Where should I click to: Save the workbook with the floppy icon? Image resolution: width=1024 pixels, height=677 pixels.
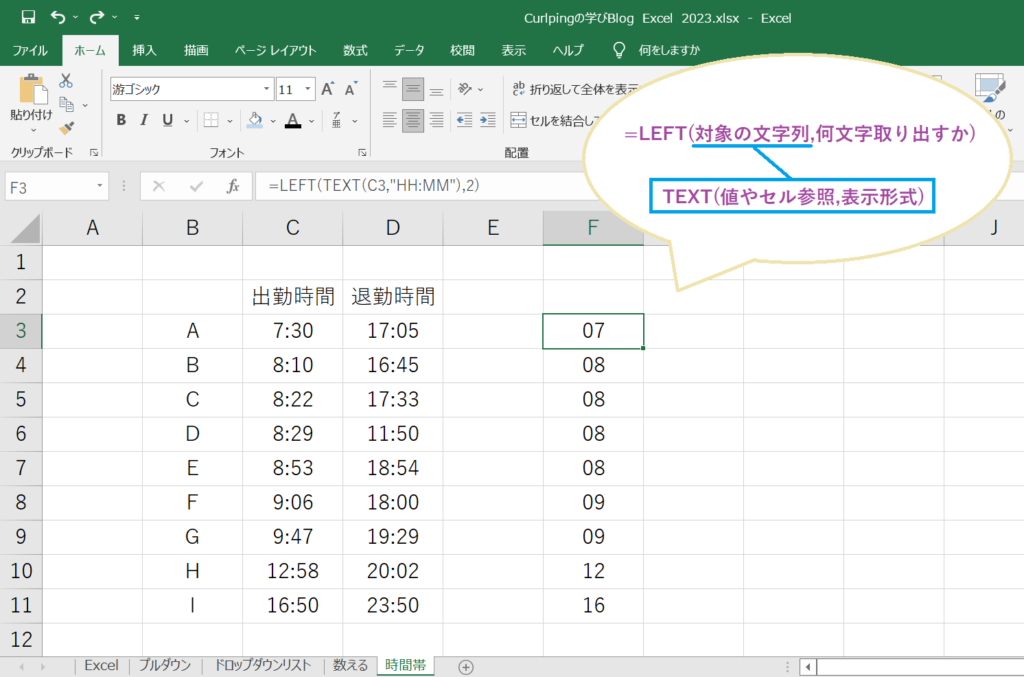click(x=28, y=17)
